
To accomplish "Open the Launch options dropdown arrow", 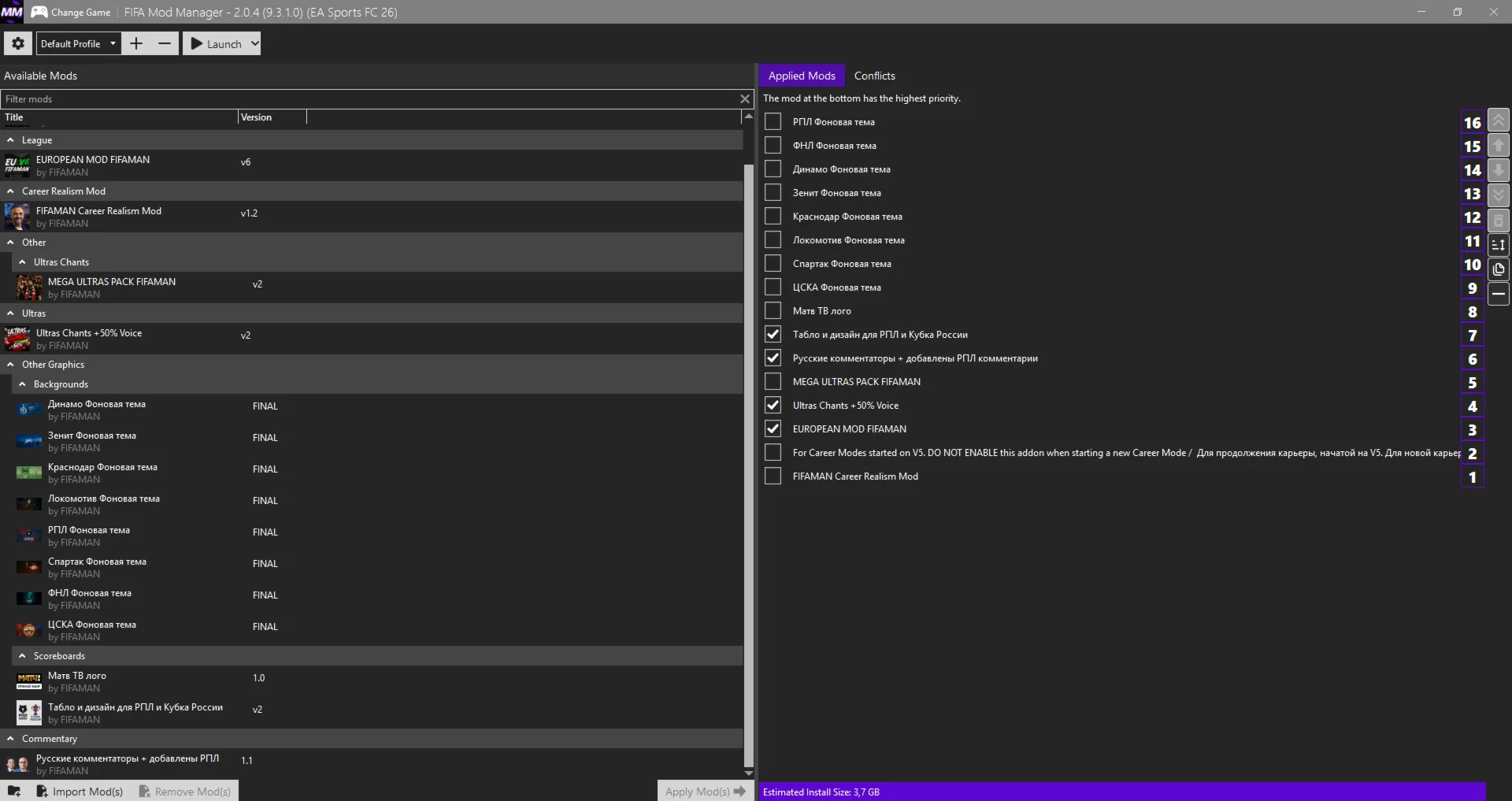I will [254, 43].
